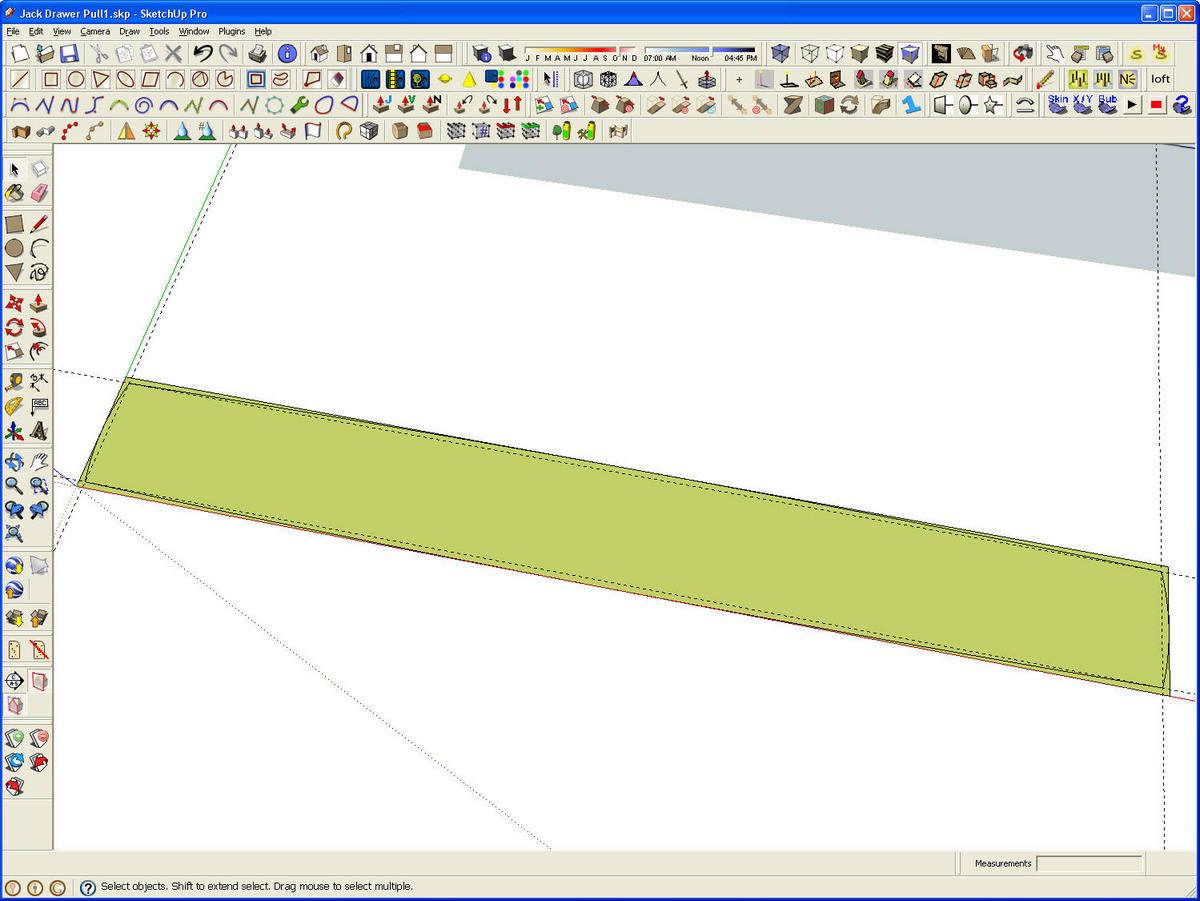Image resolution: width=1200 pixels, height=901 pixels.
Task: Activate the red four-arrow Move tool
Action: point(15,303)
